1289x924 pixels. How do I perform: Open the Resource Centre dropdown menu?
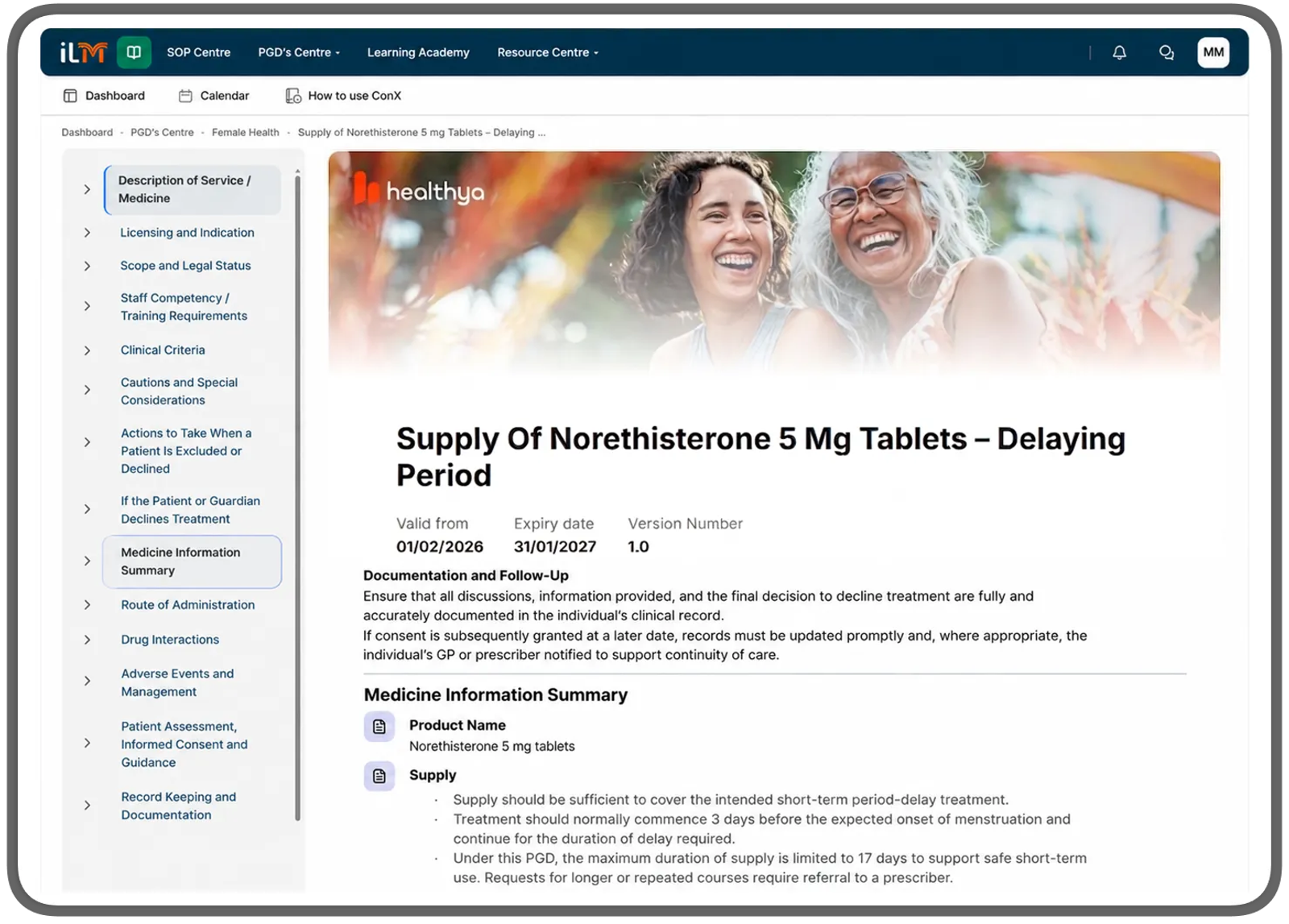click(548, 52)
